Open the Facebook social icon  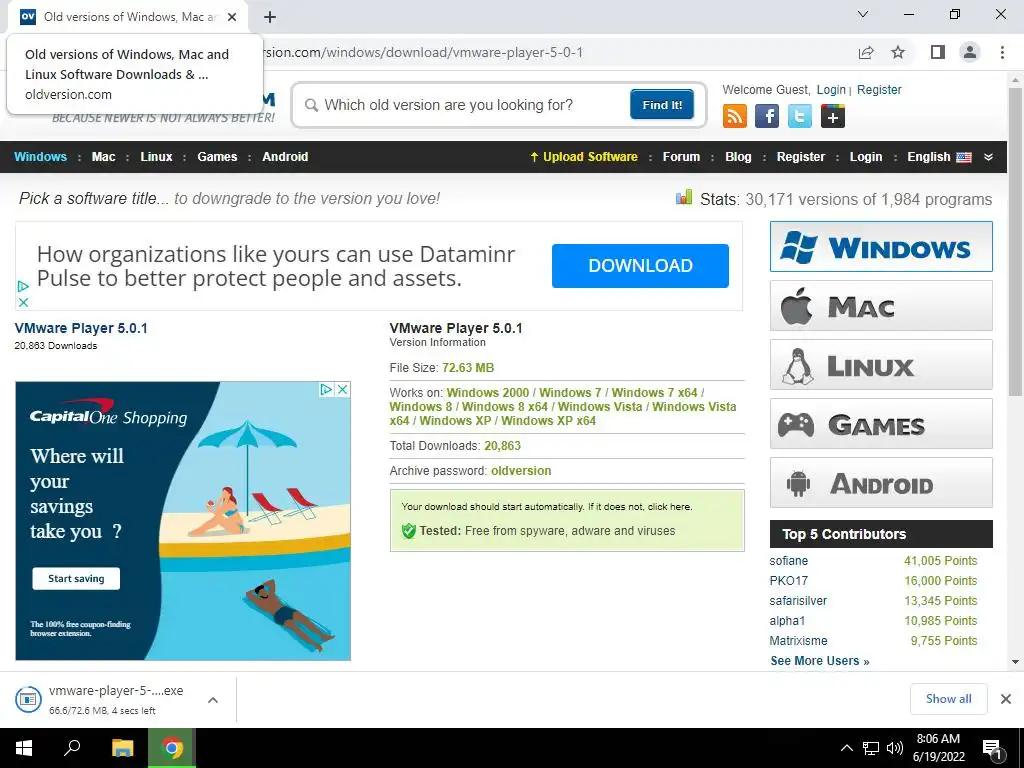pos(767,117)
